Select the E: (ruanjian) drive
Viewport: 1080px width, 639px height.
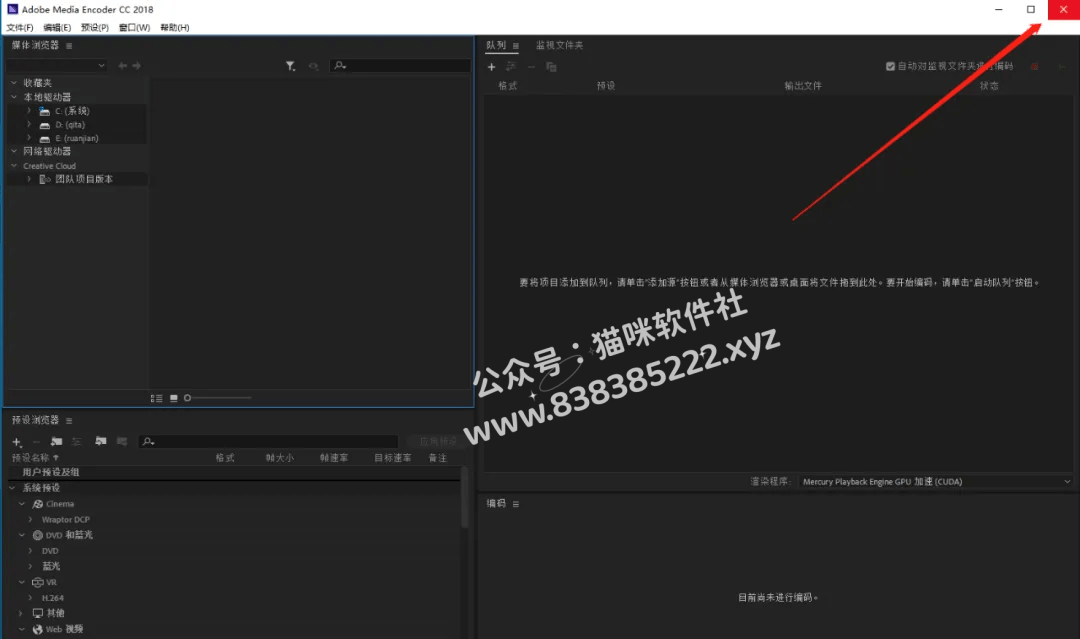tap(76, 138)
